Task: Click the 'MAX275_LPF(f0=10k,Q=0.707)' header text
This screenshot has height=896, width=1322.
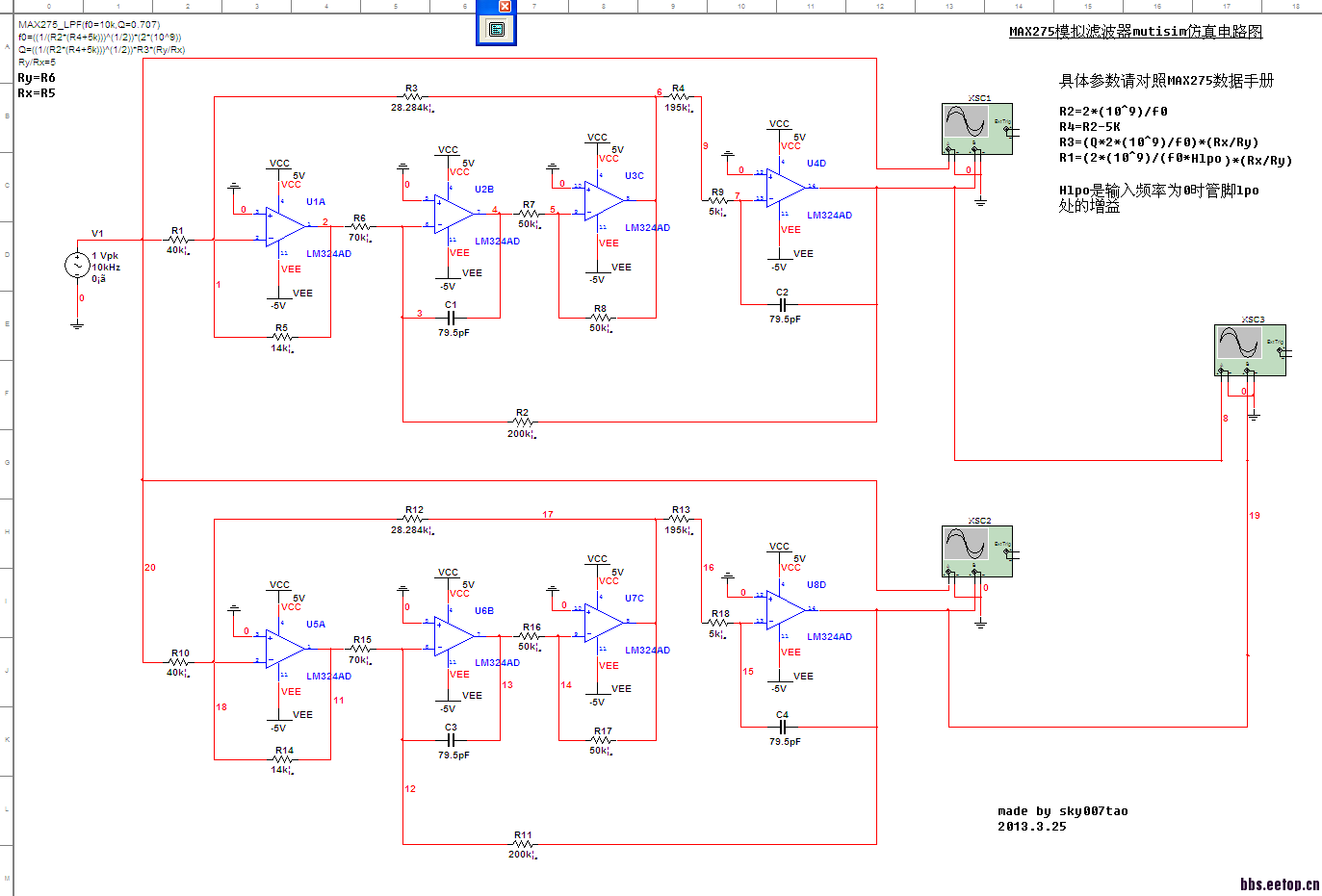Action: coord(90,25)
